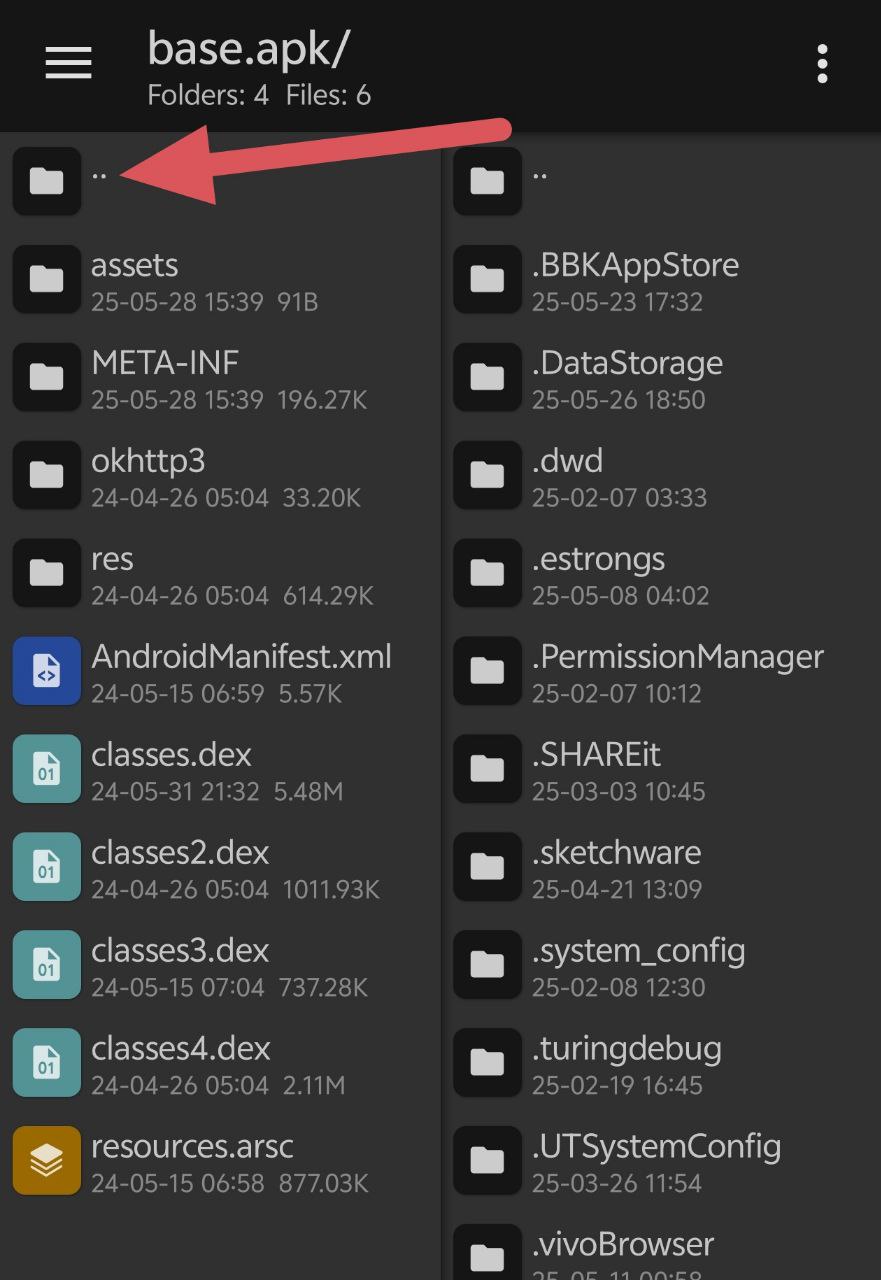Tap the base.apk/ path title
Screen dimensions: 881x1280
248,48
